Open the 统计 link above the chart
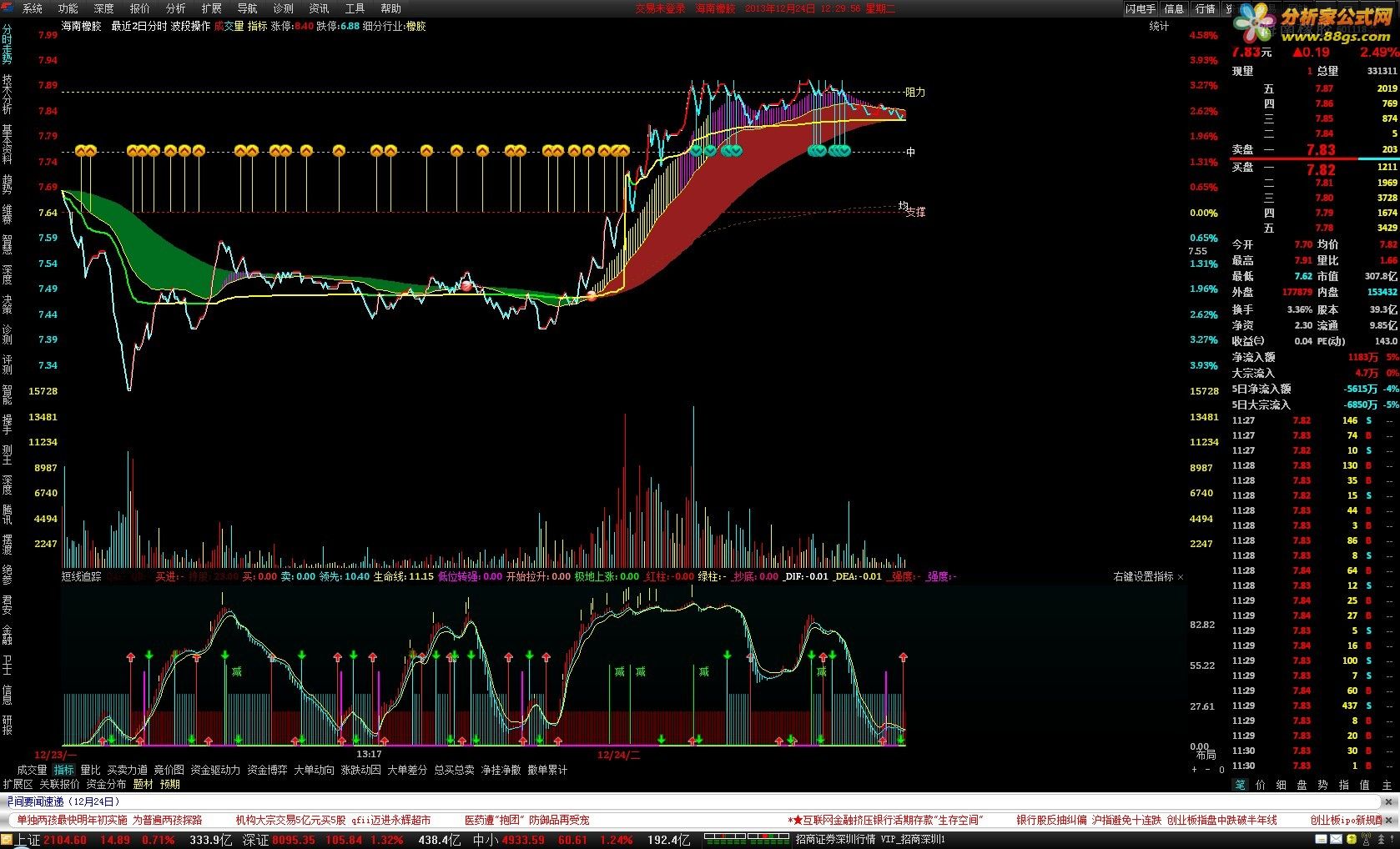1400x849 pixels. coord(1159,26)
